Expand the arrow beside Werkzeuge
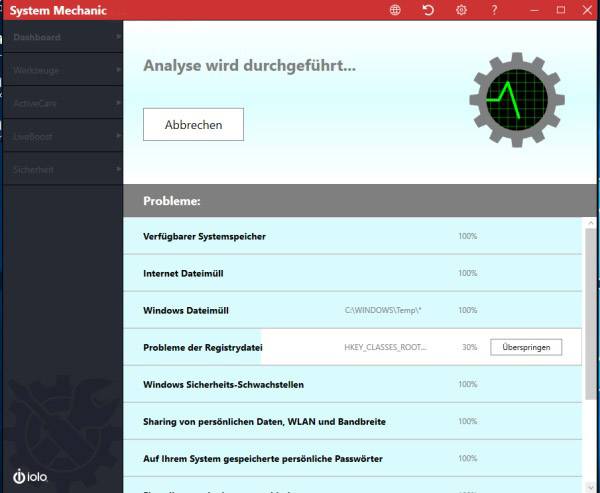This screenshot has height=493, width=600. pyautogui.click(x=118, y=70)
